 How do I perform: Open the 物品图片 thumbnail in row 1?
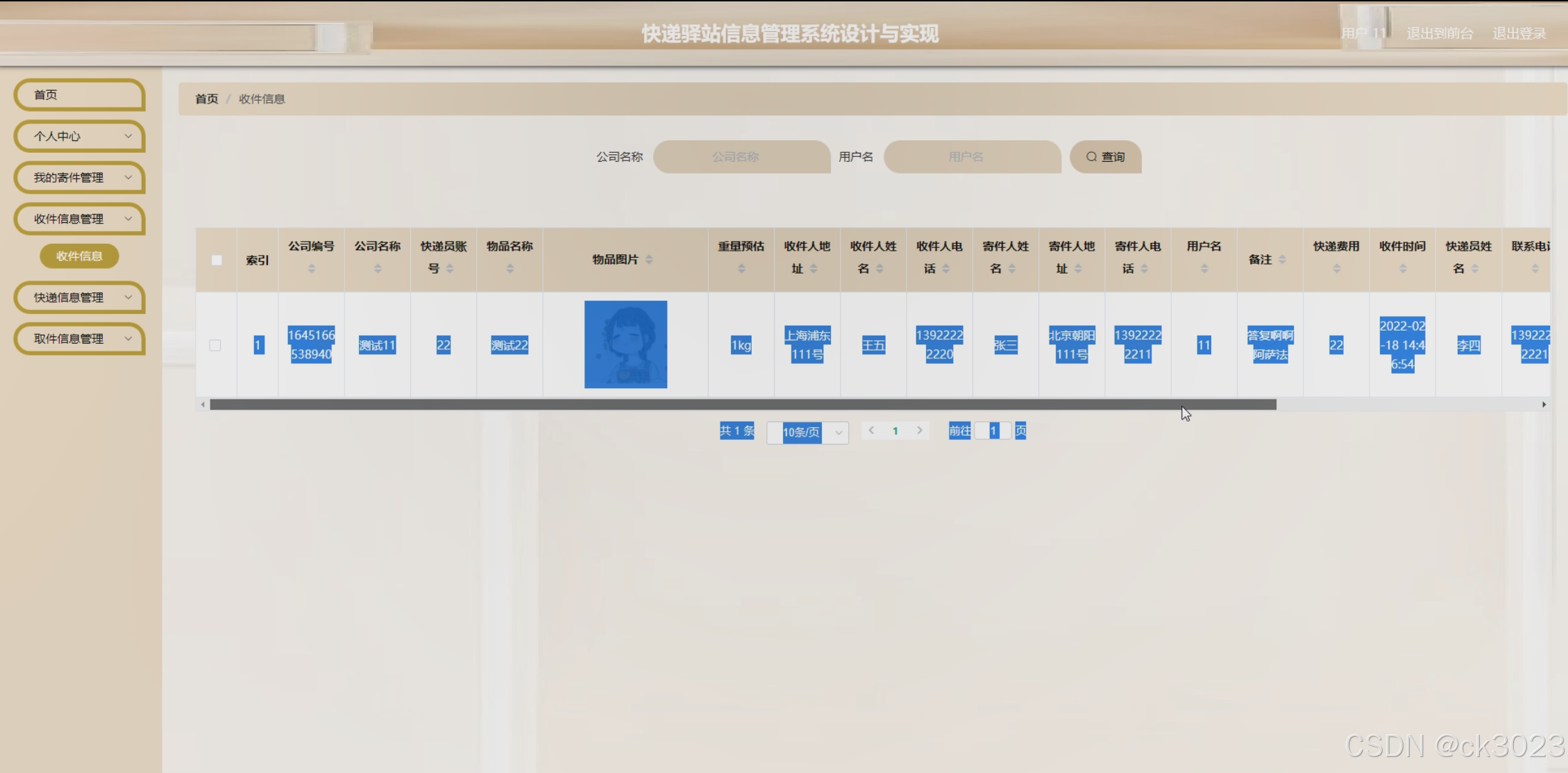tap(625, 344)
